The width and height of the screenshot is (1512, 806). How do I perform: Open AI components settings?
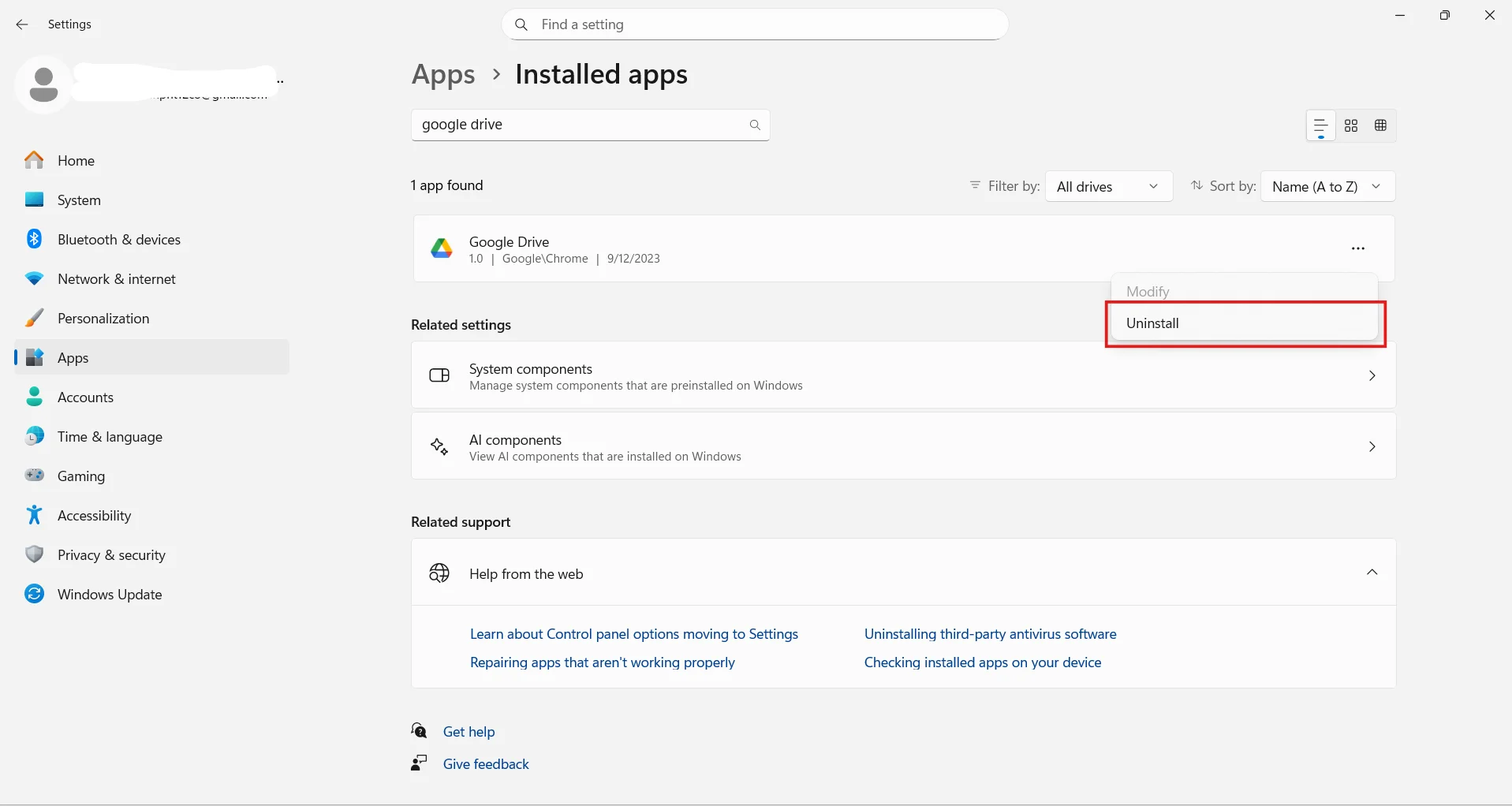[903, 446]
